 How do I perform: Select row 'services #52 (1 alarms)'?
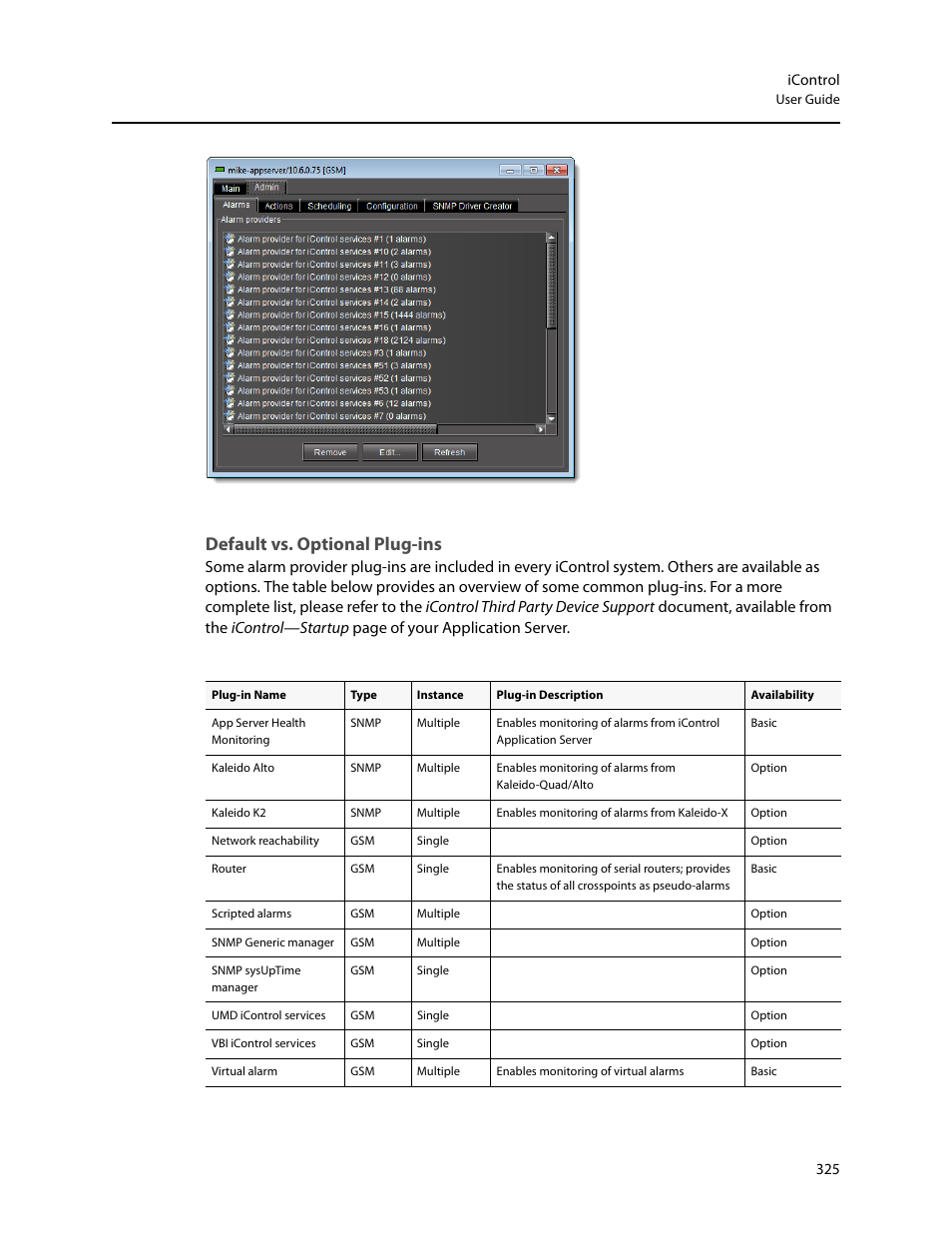tap(384, 378)
